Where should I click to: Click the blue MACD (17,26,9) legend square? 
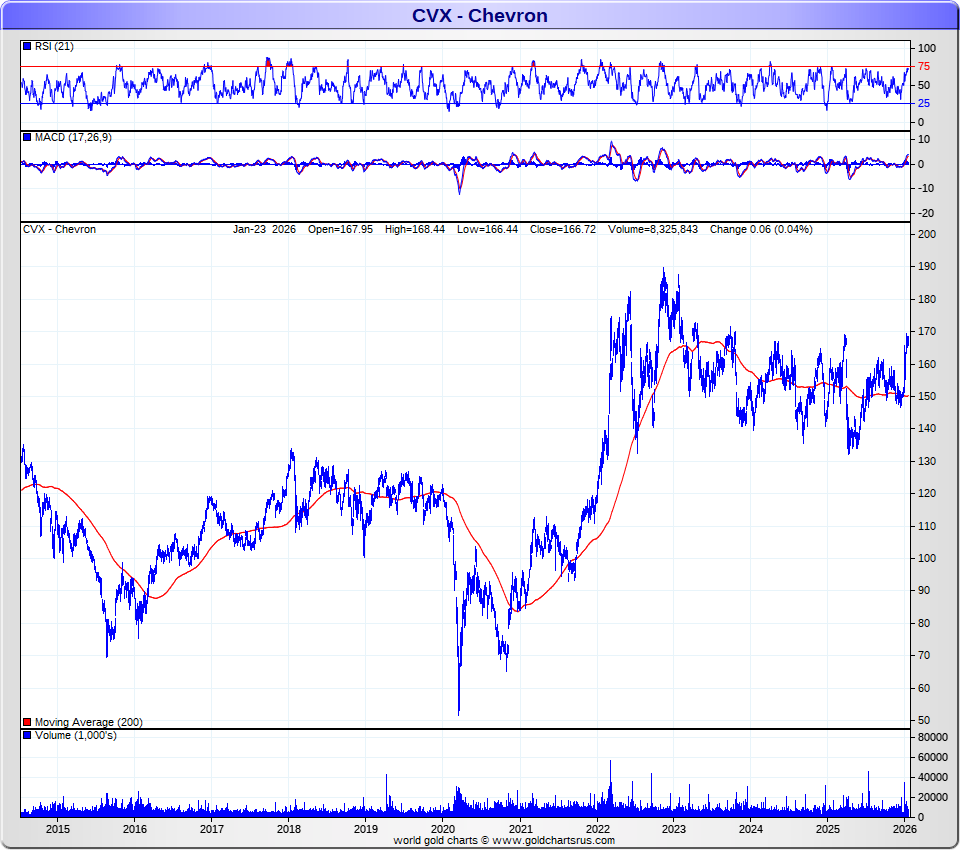coord(27,137)
